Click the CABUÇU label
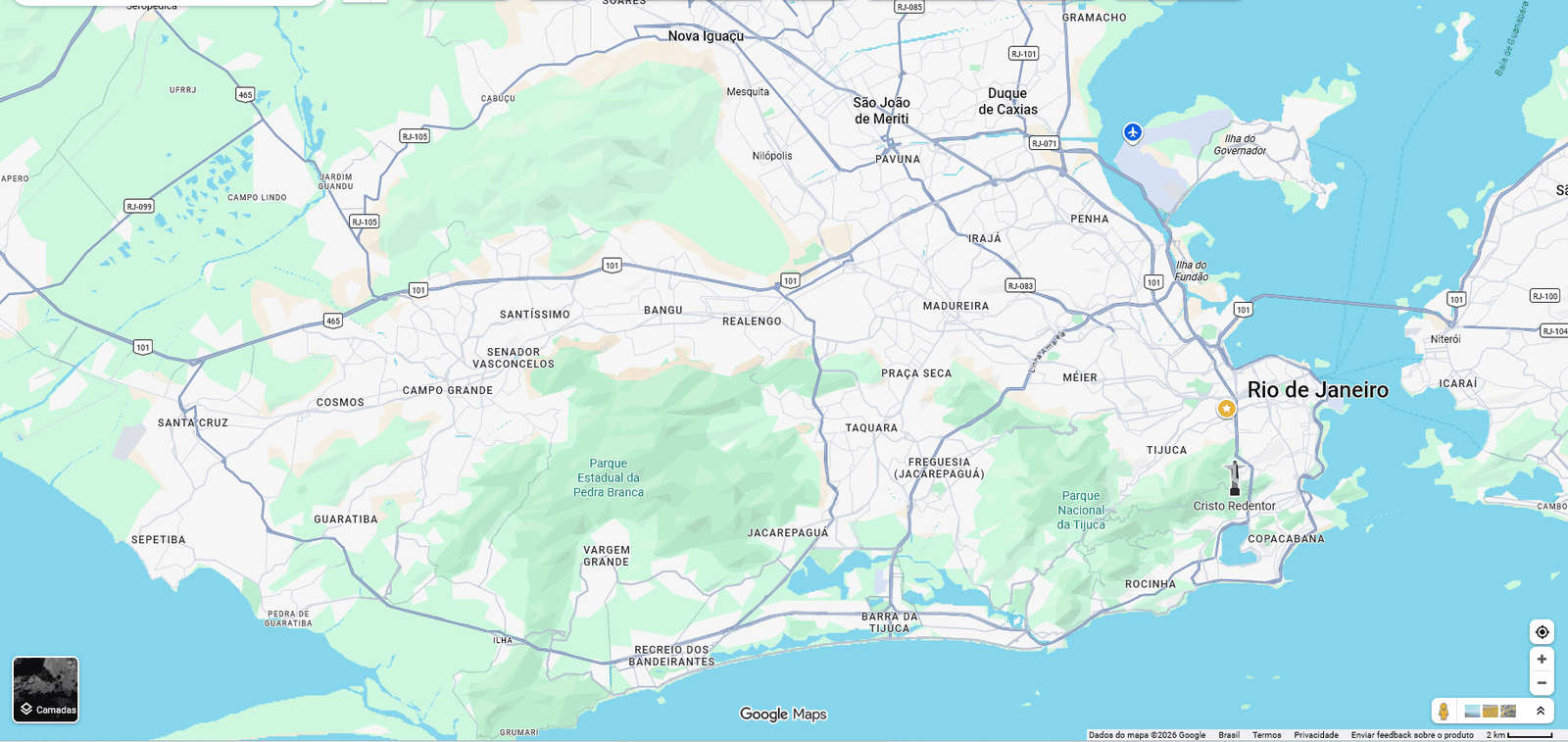Viewport: 1568px width, 742px height. pos(498,98)
